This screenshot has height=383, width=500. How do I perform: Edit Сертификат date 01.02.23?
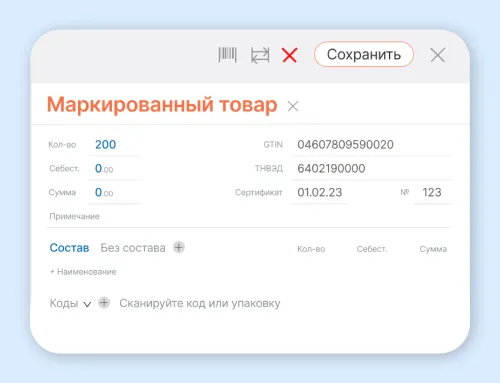[x=319, y=193]
